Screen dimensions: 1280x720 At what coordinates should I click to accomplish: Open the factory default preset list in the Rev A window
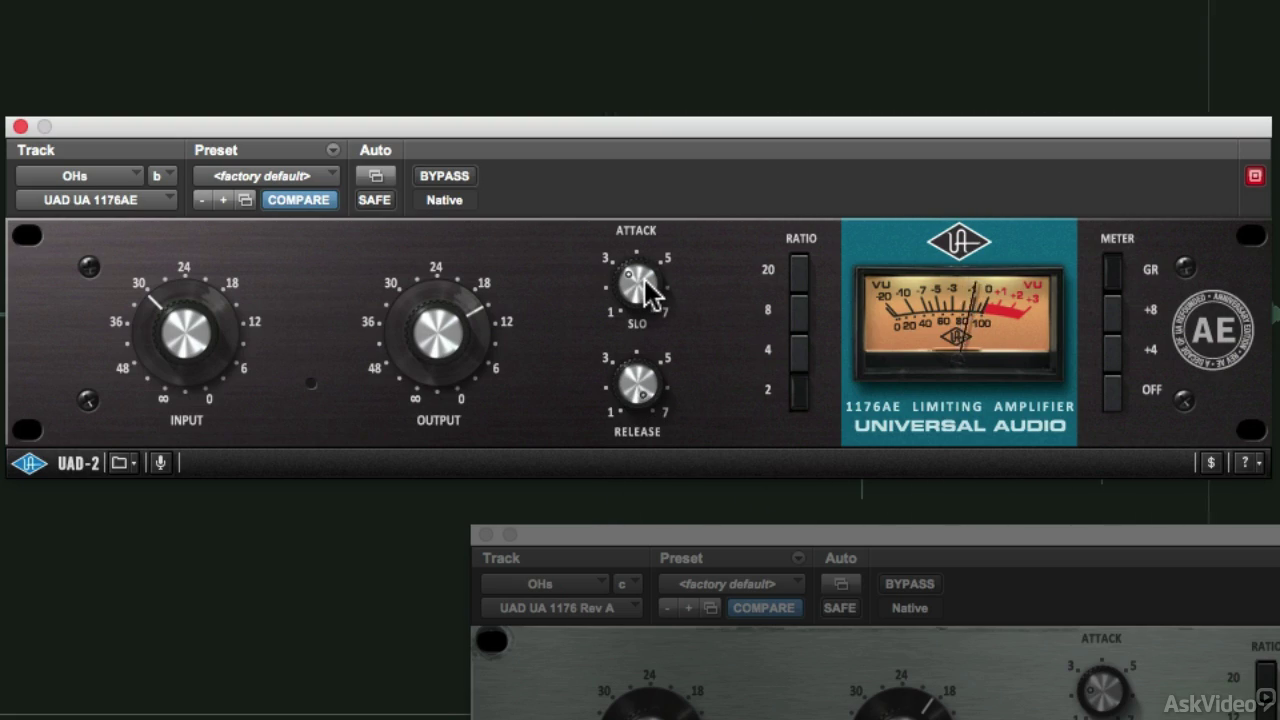[x=732, y=584]
